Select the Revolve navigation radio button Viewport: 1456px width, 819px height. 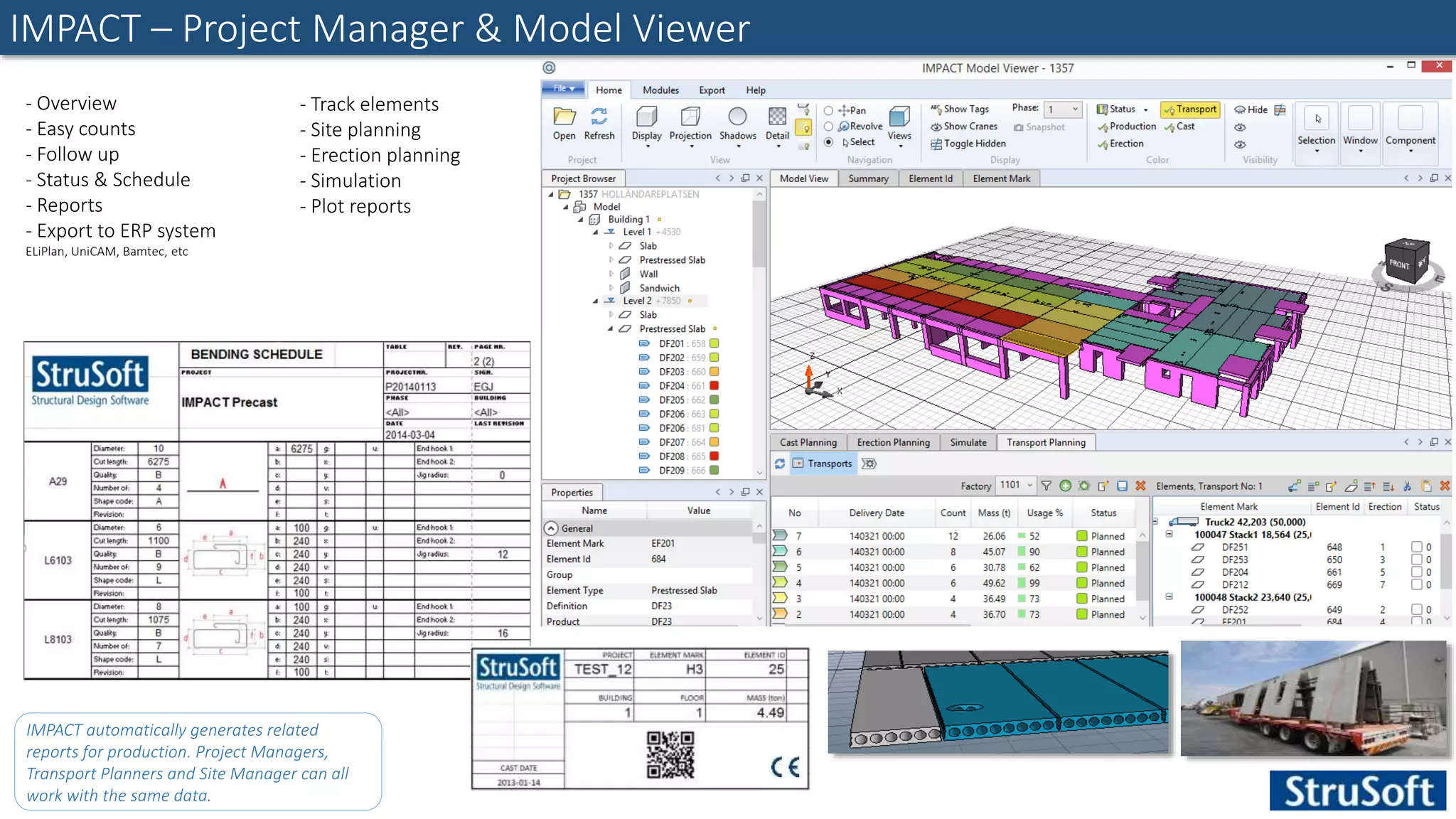(828, 127)
